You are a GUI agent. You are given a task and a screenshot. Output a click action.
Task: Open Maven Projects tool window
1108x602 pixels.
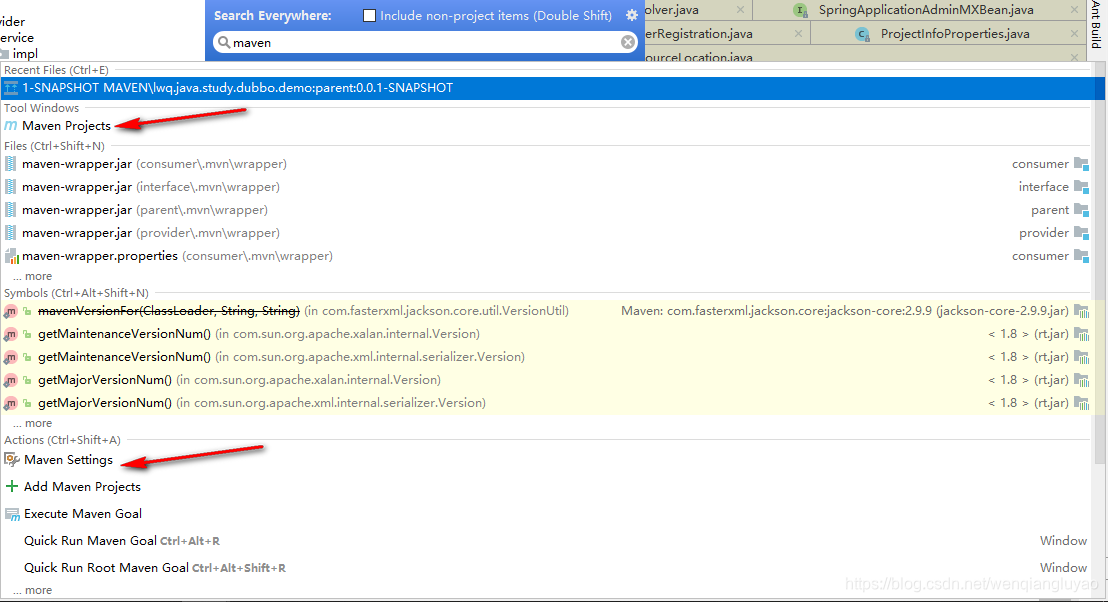pos(66,126)
